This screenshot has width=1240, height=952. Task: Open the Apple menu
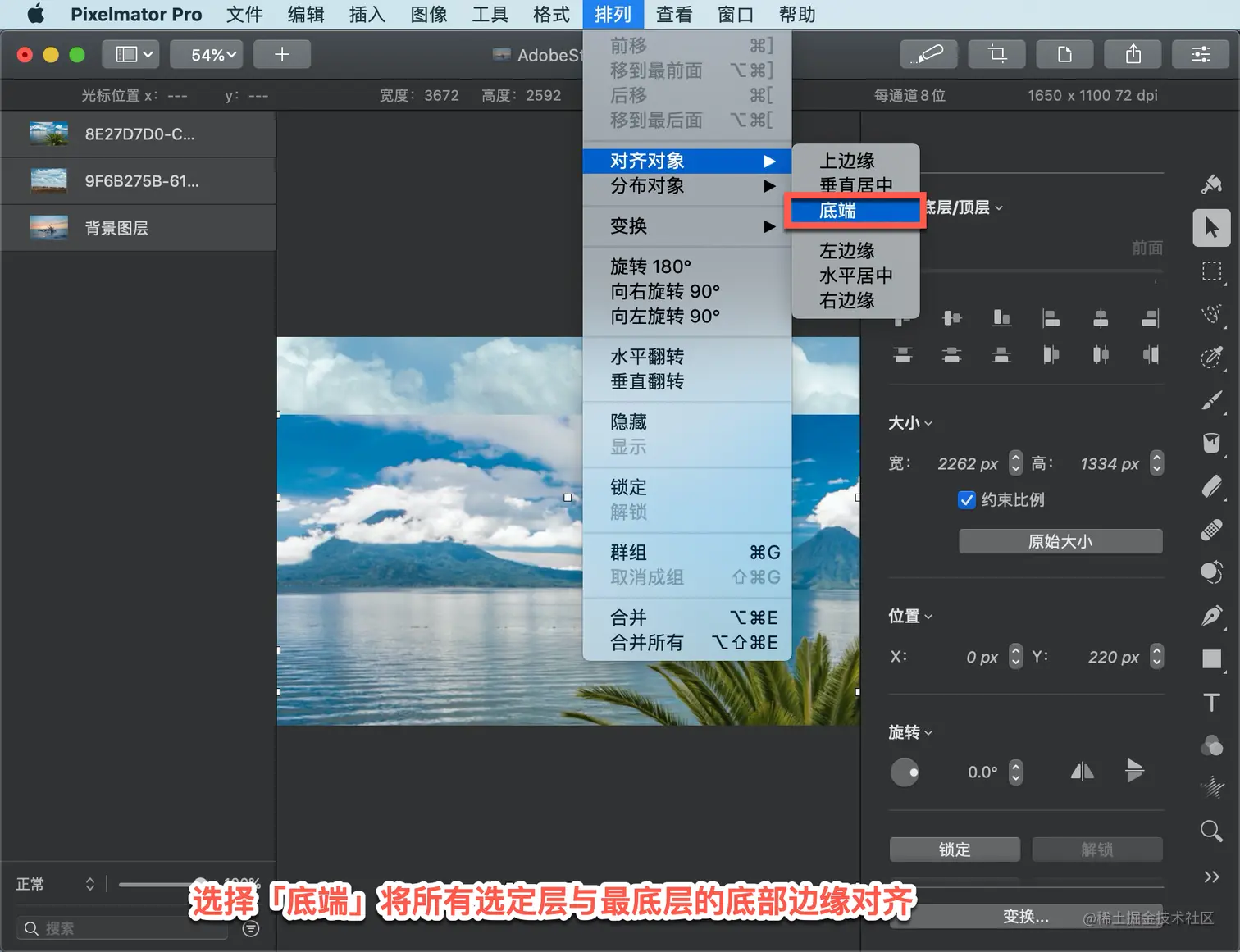[35, 15]
